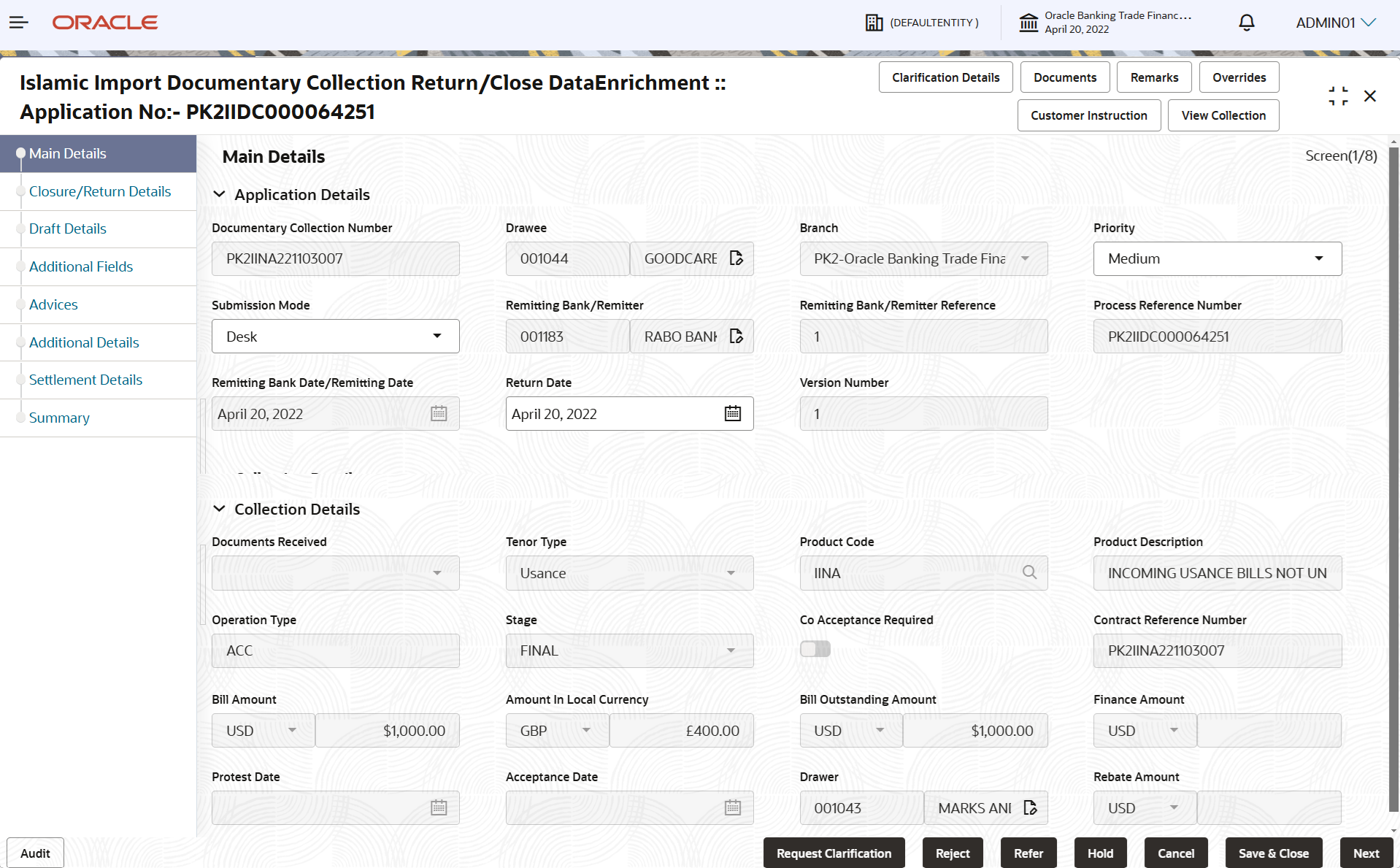The width and height of the screenshot is (1400, 868).
Task: Open the Return Date calendar picker
Action: click(733, 414)
